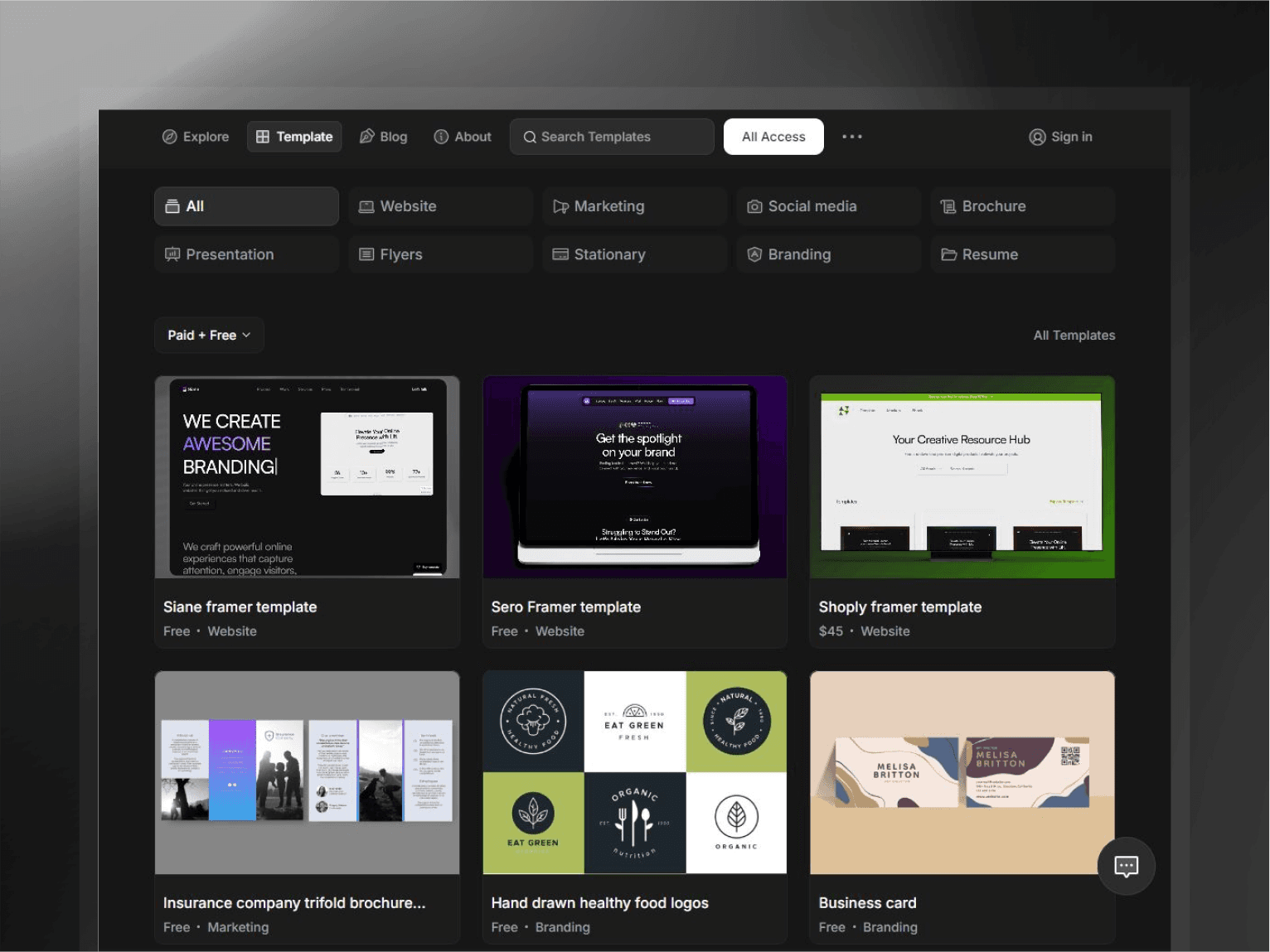Choose the Flyers category
The image size is (1270, 952).
[x=440, y=254]
